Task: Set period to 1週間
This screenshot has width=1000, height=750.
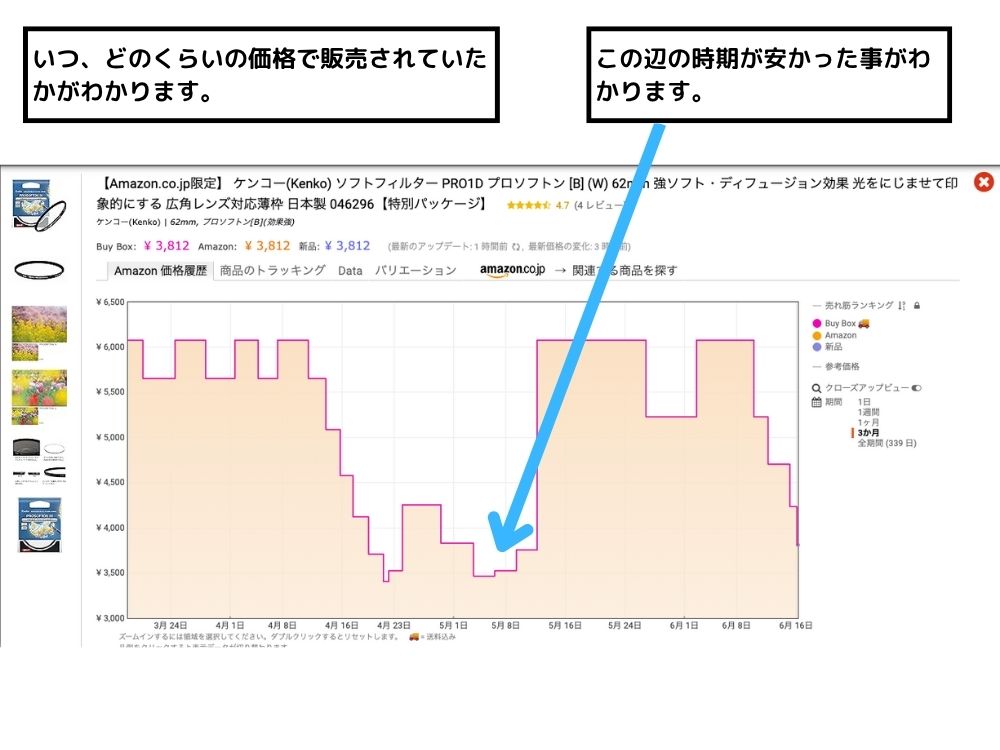Action: coord(868,412)
